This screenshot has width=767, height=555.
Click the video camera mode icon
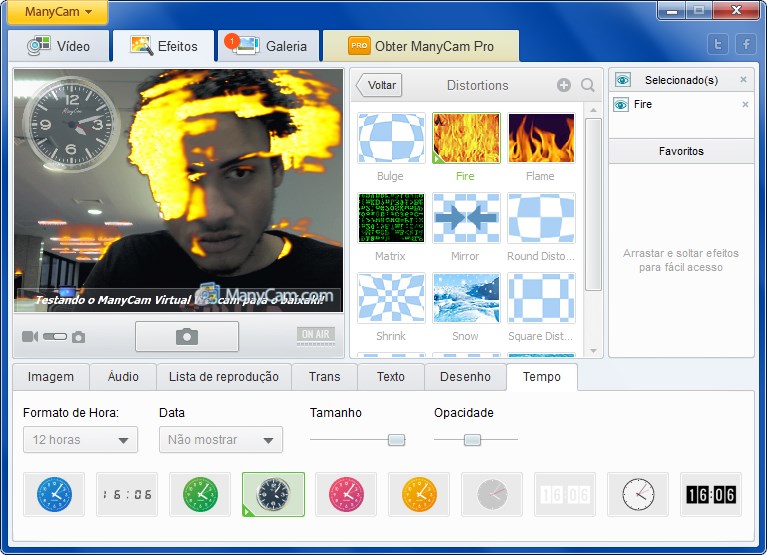pyautogui.click(x=30, y=336)
